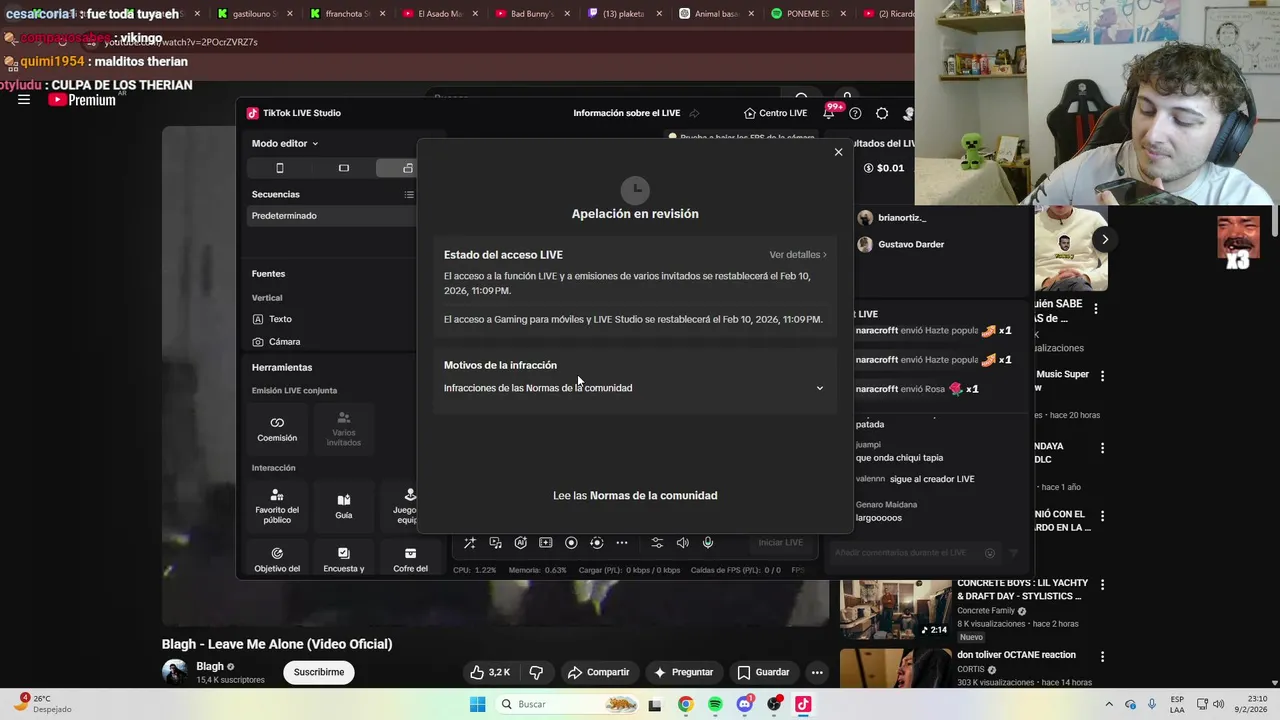Viewport: 1280px width, 720px height.
Task: Open Ver detalles of LIVE access status
Action: point(798,255)
